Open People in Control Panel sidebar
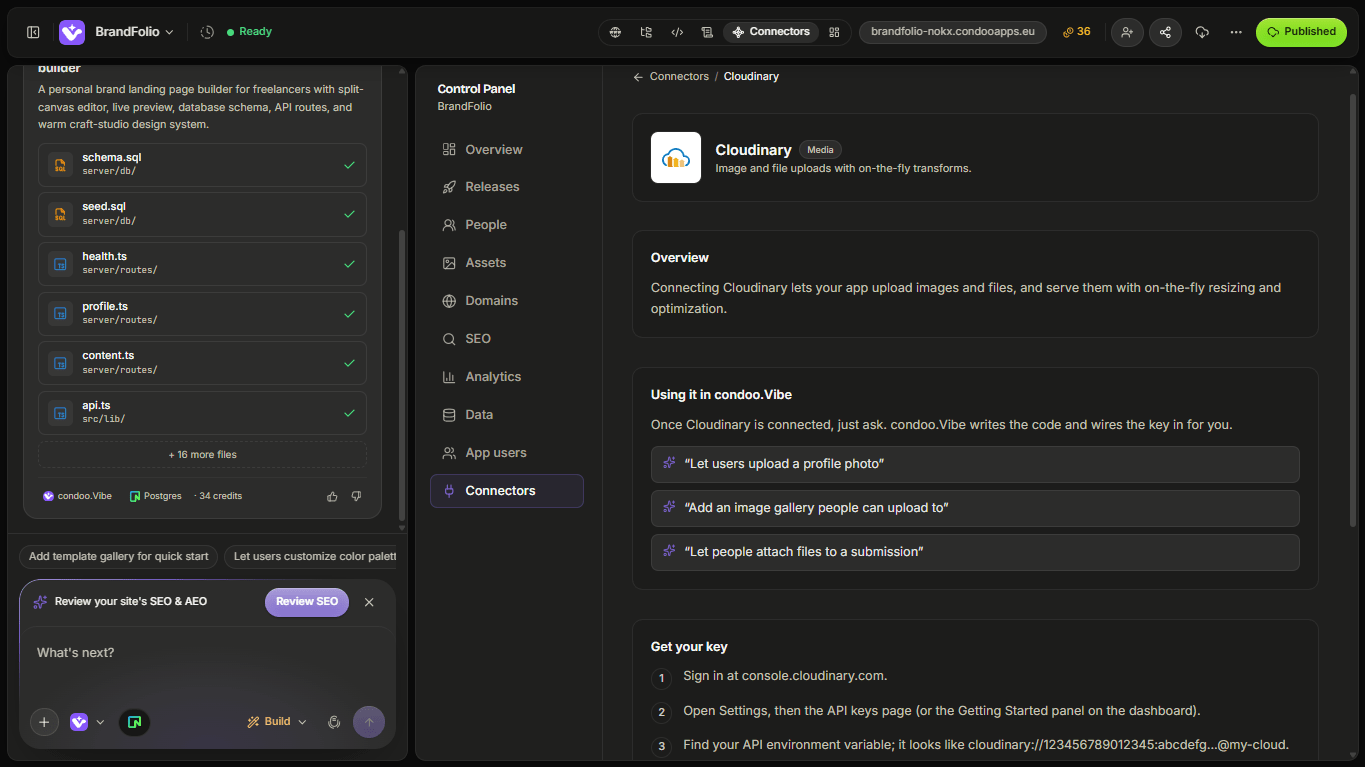Image resolution: width=1365 pixels, height=767 pixels. (506, 225)
